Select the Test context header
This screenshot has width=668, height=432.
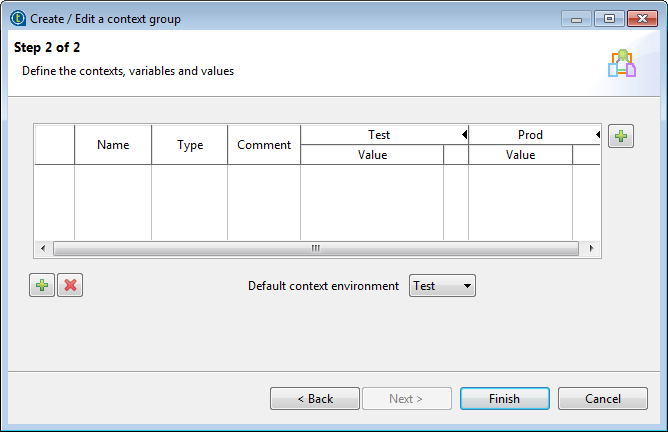379,135
